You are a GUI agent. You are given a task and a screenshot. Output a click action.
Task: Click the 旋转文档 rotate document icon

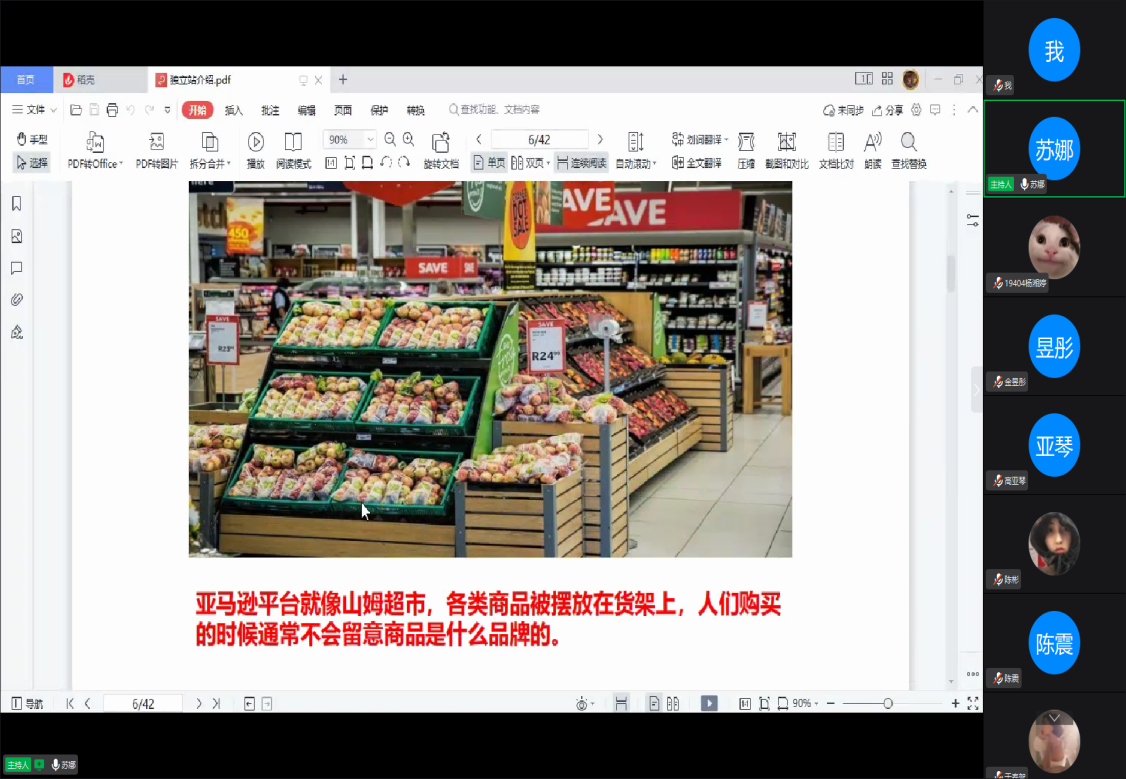pos(440,142)
